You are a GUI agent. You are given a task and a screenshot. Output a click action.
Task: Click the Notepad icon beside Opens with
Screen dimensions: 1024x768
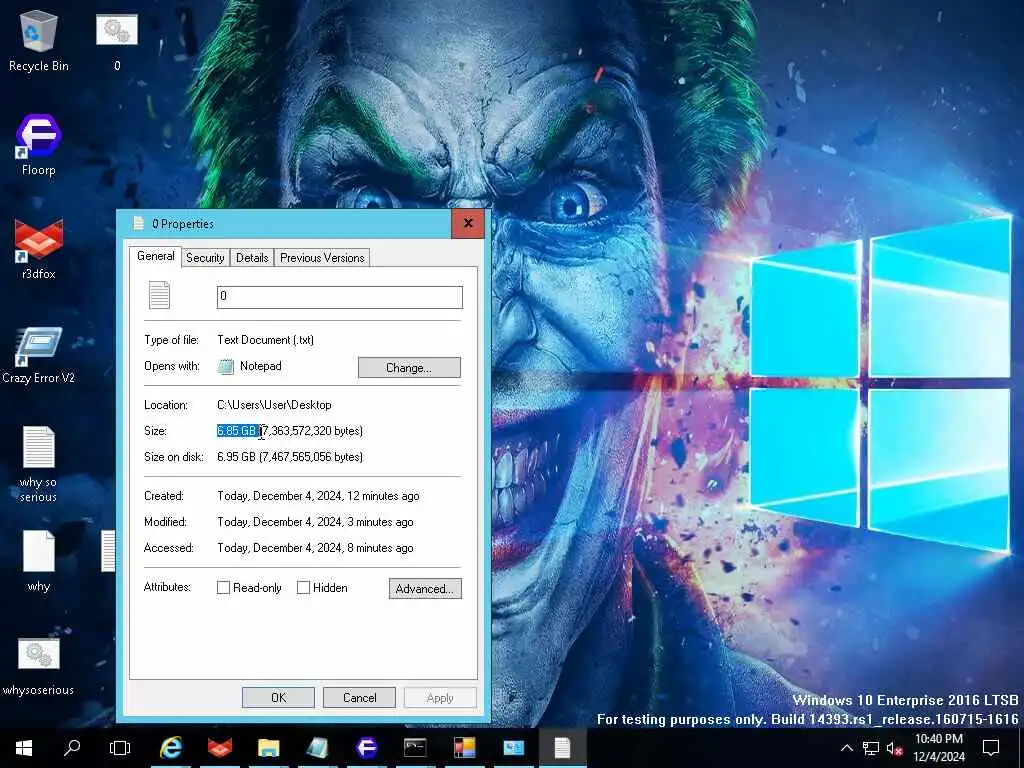click(x=225, y=366)
